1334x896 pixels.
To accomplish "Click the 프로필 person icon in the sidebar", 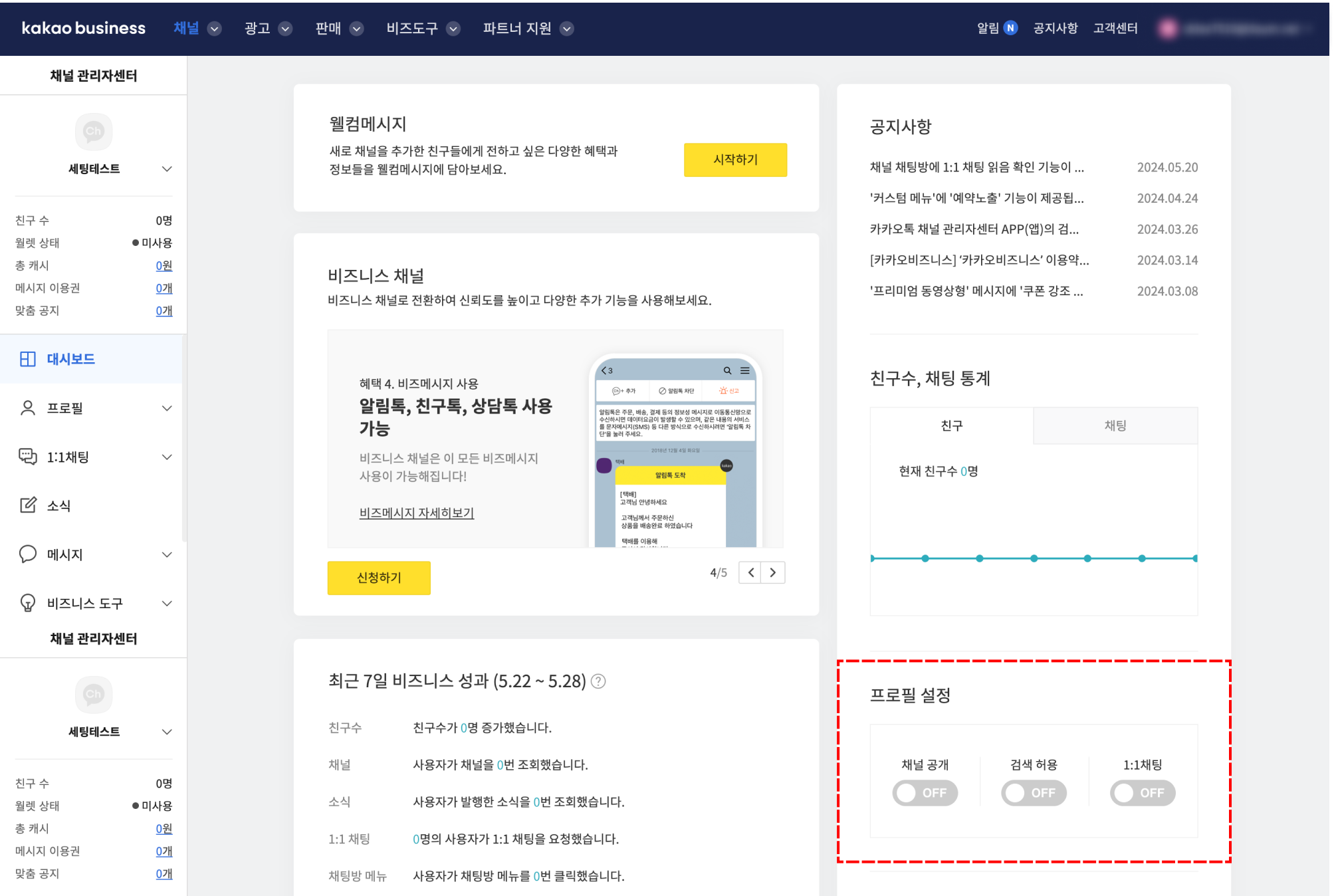I will click(28, 408).
